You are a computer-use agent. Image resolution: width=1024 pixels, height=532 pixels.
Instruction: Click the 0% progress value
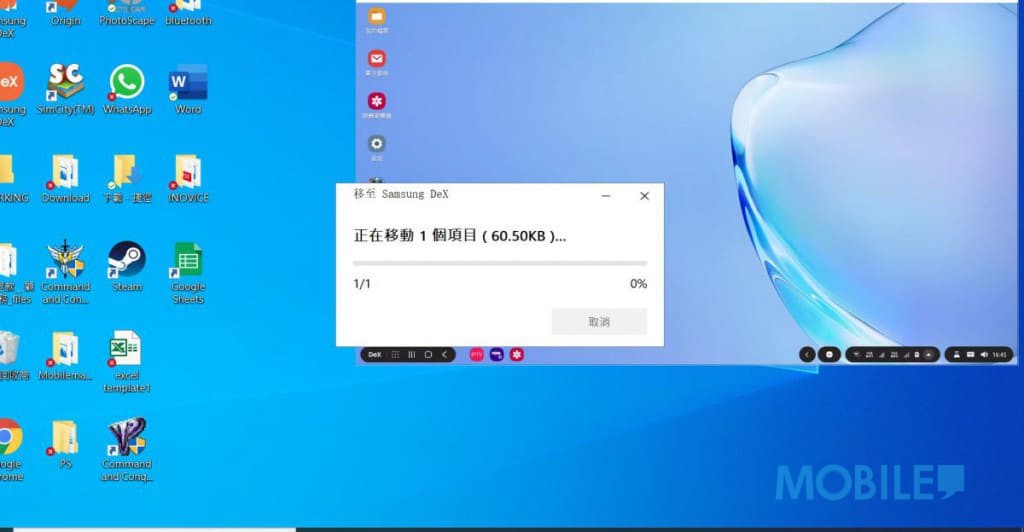tap(639, 283)
